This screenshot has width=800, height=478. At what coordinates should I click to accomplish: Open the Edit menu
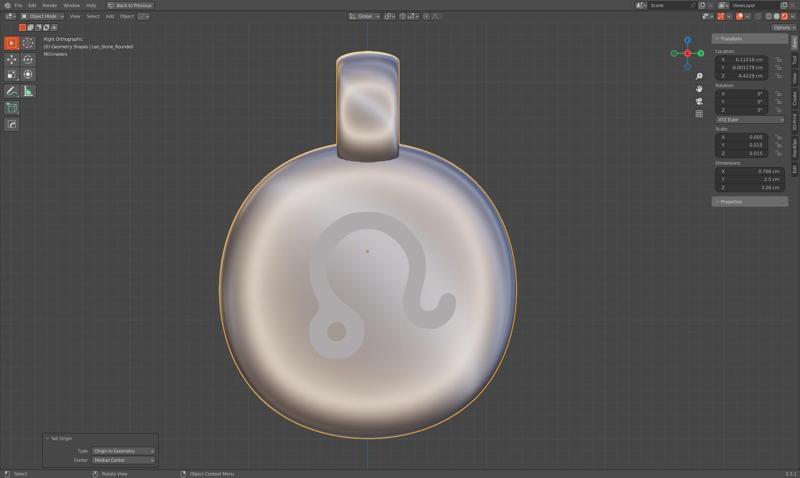point(32,5)
